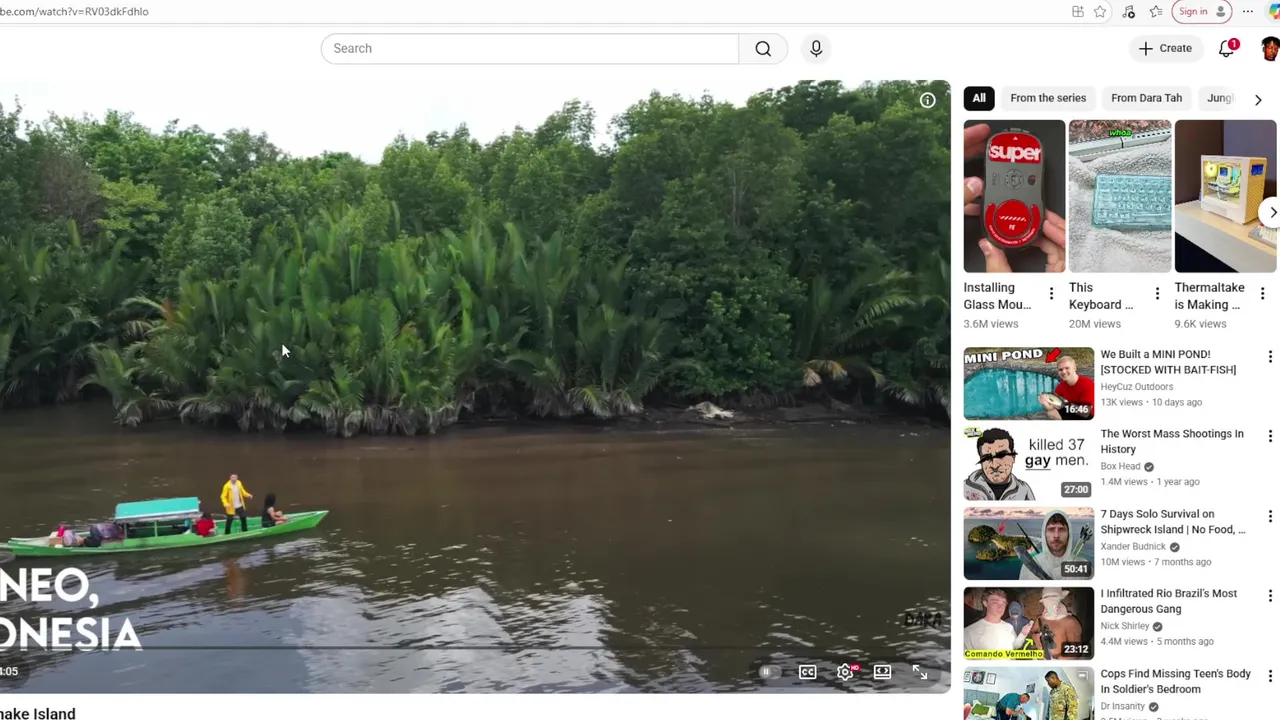Expand more filter chips with right arrow
Viewport: 1280px width, 720px height.
tap(1258, 99)
